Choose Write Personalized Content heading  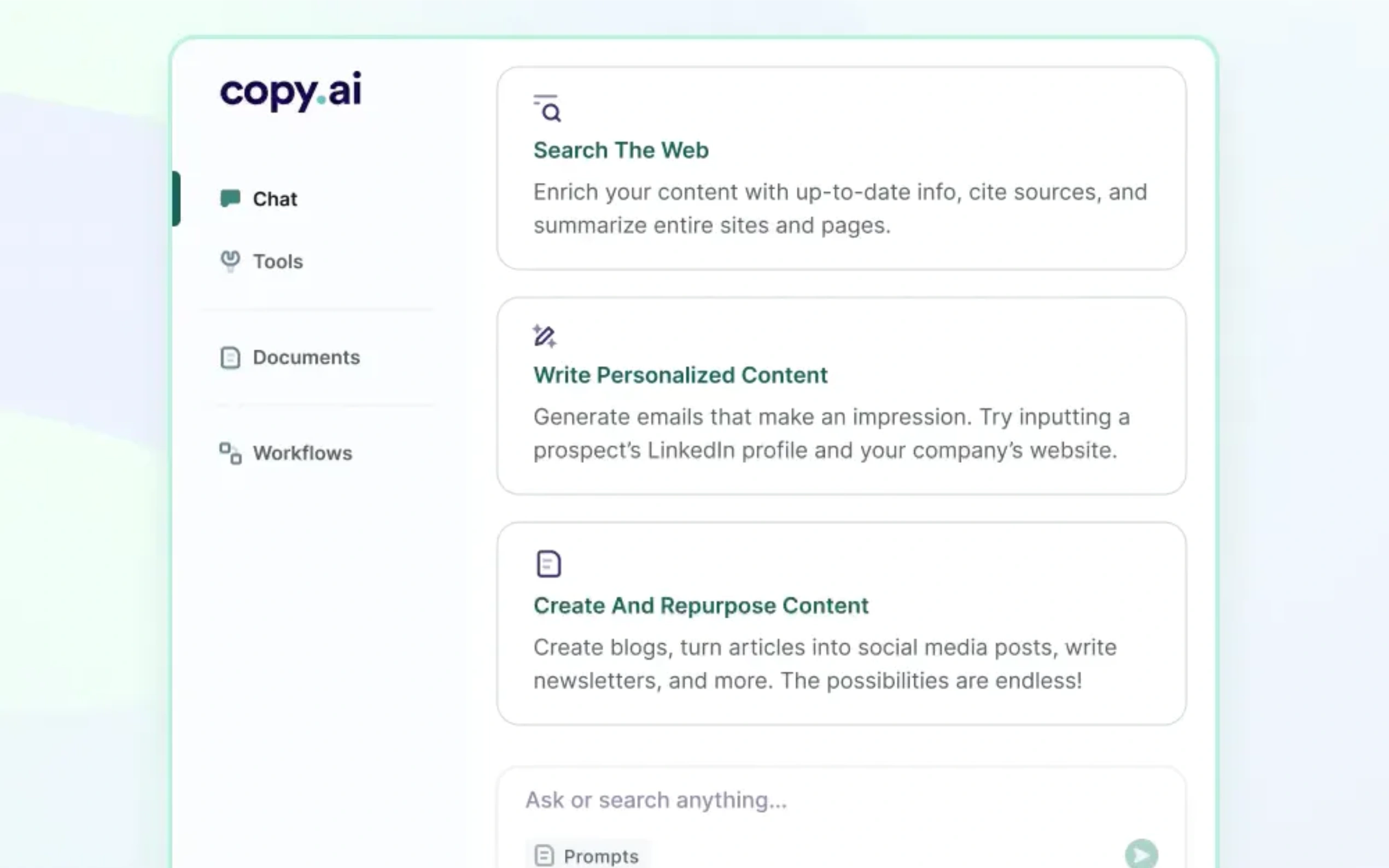[680, 376]
